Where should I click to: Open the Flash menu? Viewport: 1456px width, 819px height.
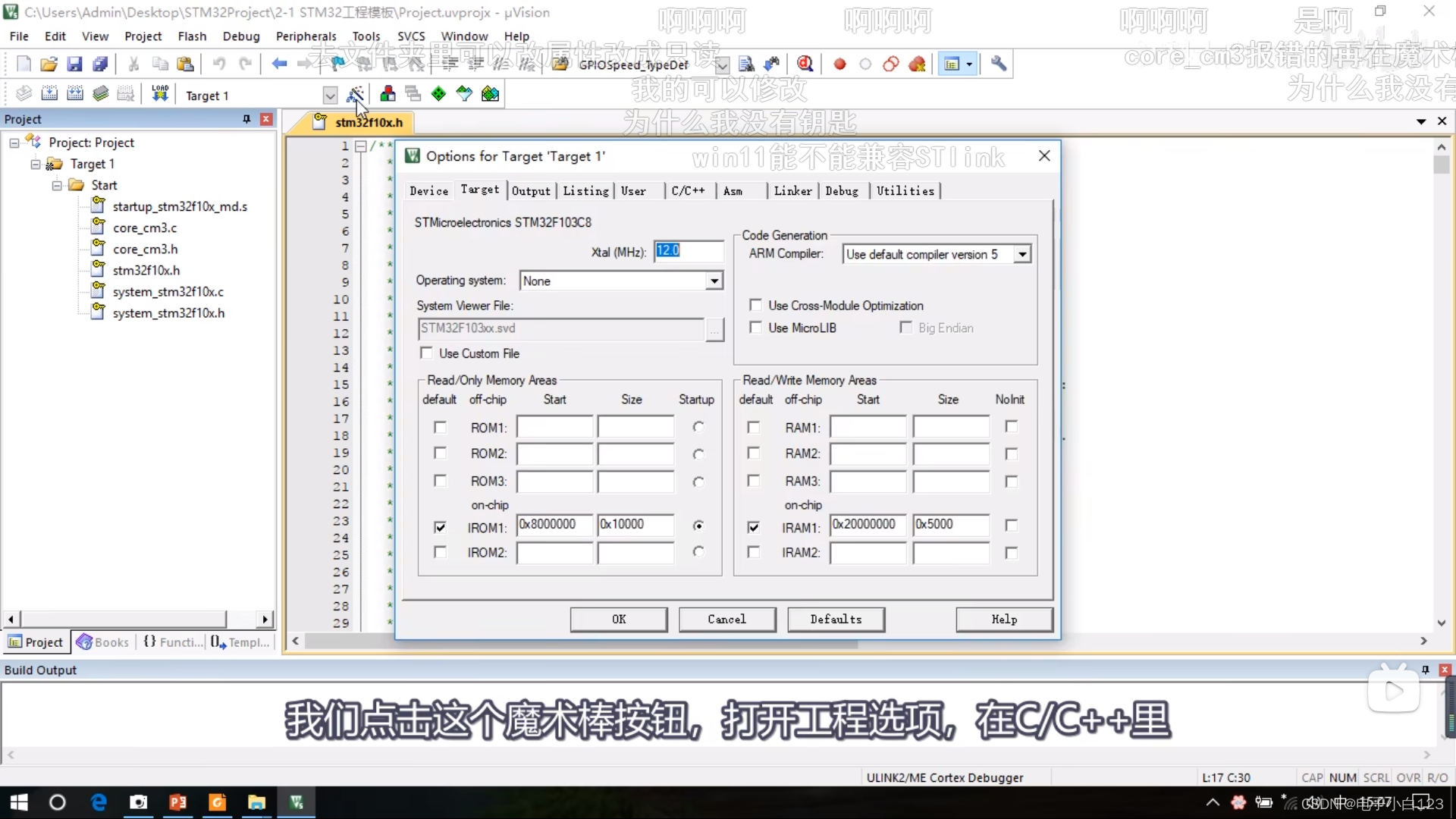click(192, 36)
